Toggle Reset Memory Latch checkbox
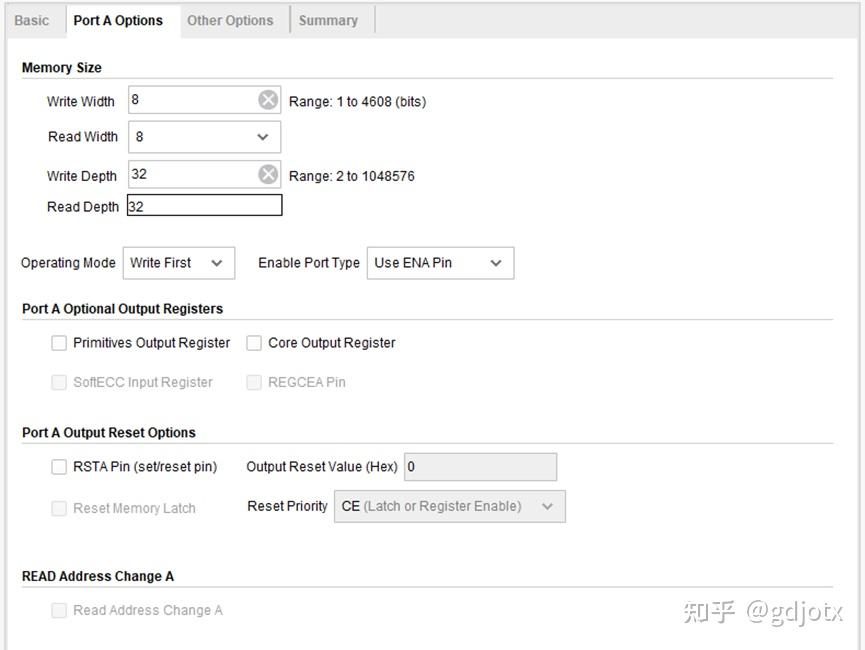The width and height of the screenshot is (865, 650). click(59, 508)
